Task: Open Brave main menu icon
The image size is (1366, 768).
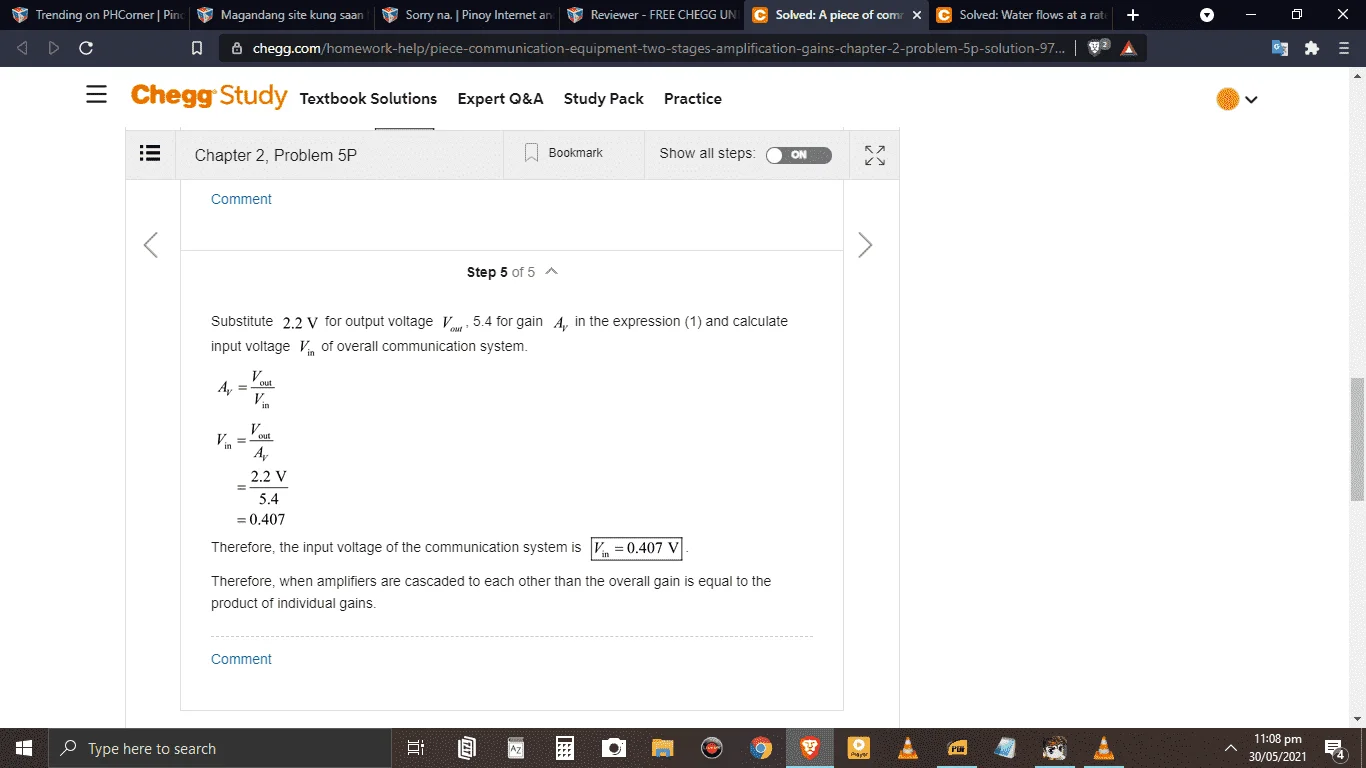Action: coord(1344,48)
